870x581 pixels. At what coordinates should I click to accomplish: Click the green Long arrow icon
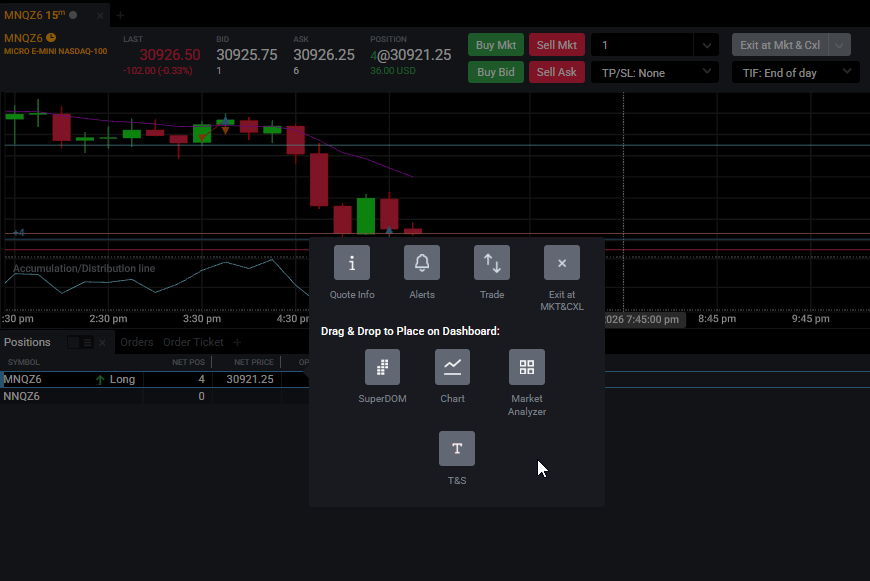pyautogui.click(x=100, y=380)
